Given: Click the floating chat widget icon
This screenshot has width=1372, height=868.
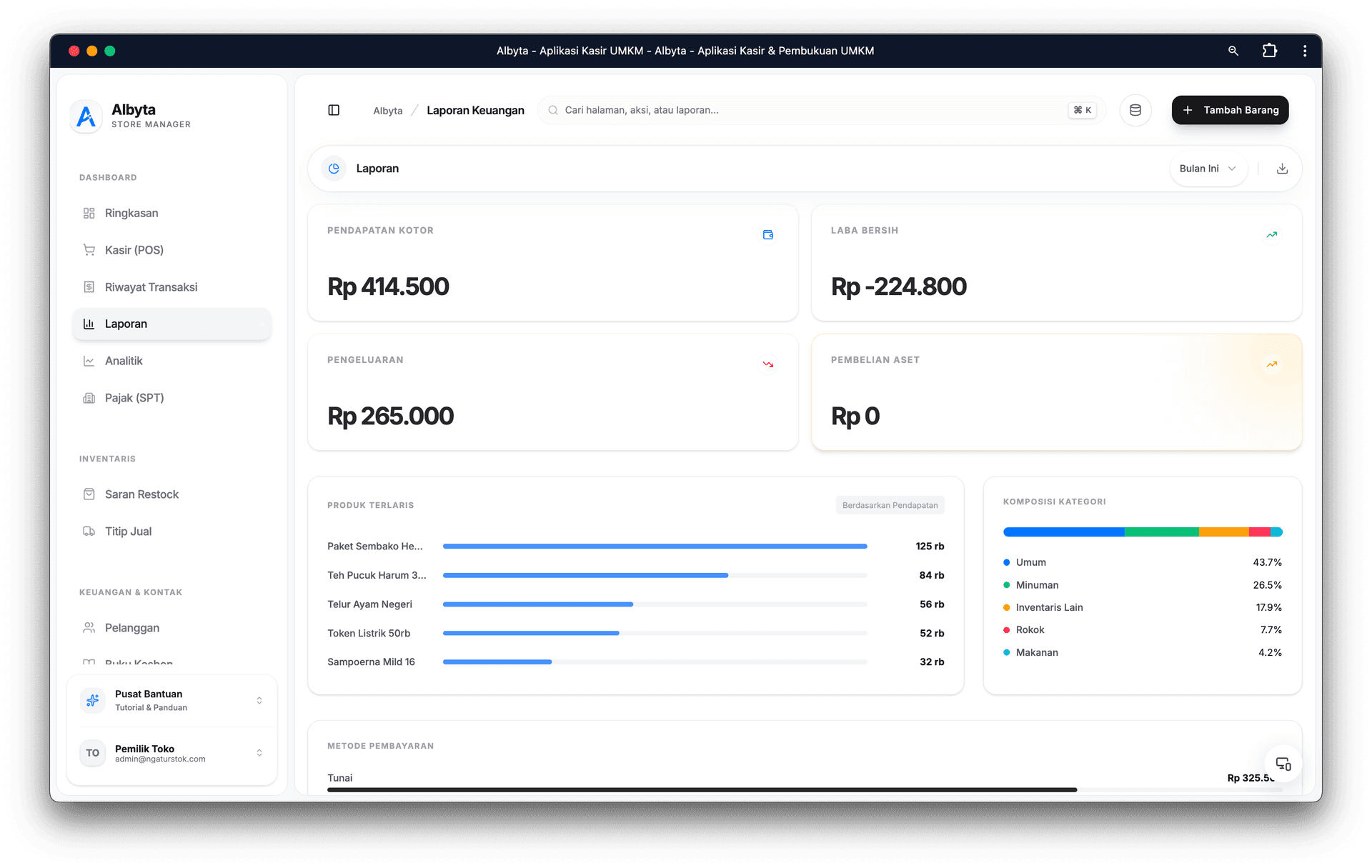Looking at the screenshot, I should point(1283,764).
